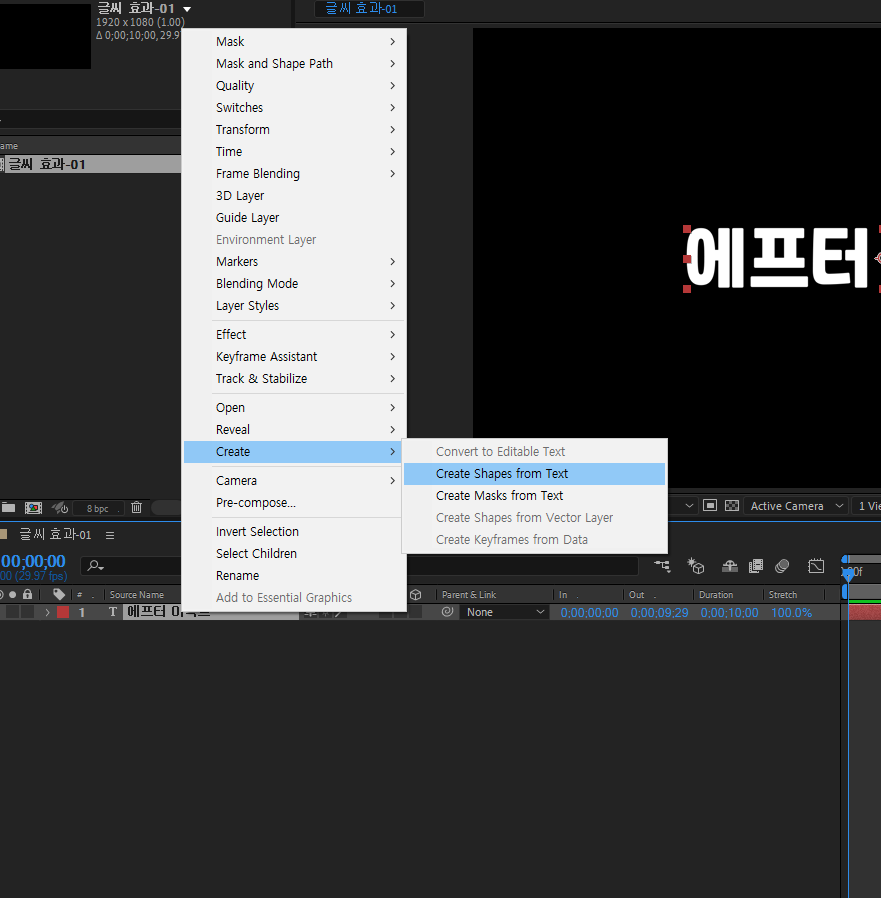Choose Select Children from context menu
The width and height of the screenshot is (881, 898).
(x=294, y=554)
